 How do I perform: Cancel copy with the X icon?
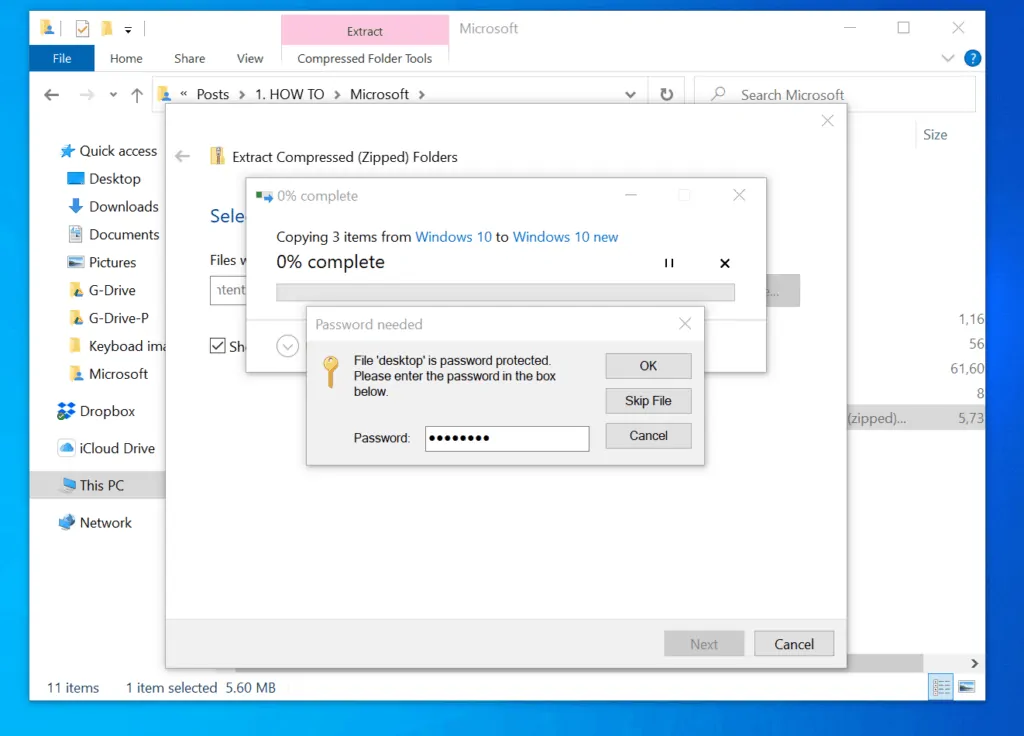725,263
